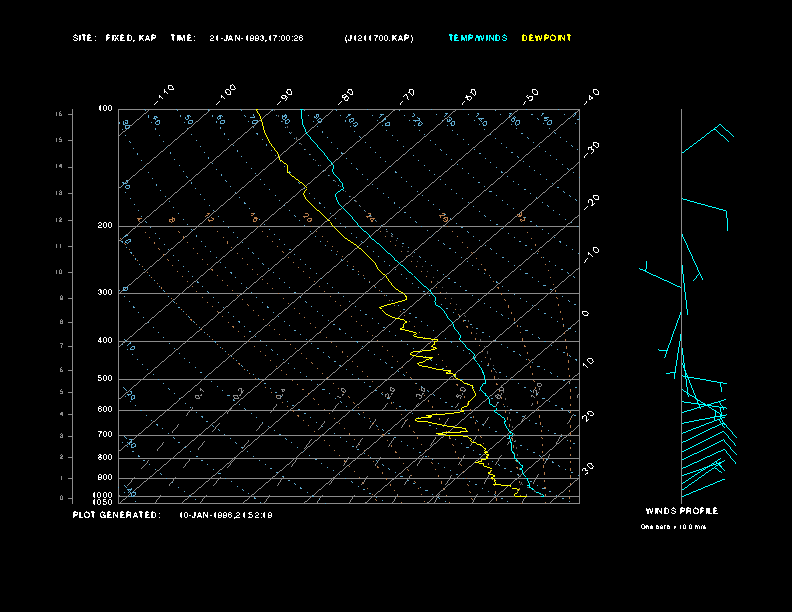Click the '(J1211700.KAP)' file name
792x612 pixels.
click(x=379, y=38)
